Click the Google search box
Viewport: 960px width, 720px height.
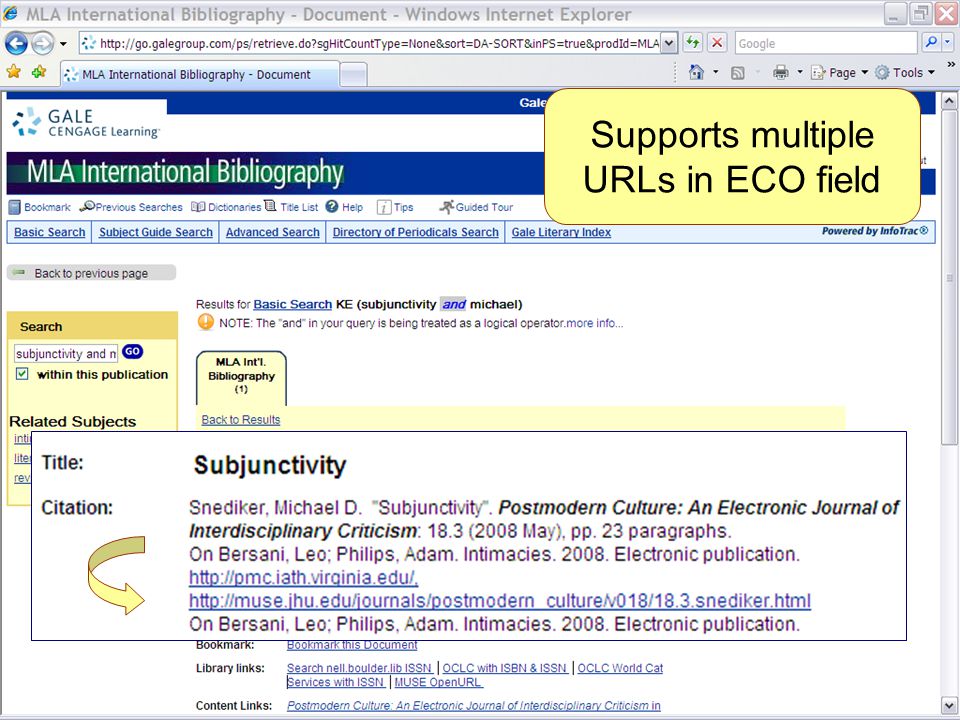tap(826, 43)
